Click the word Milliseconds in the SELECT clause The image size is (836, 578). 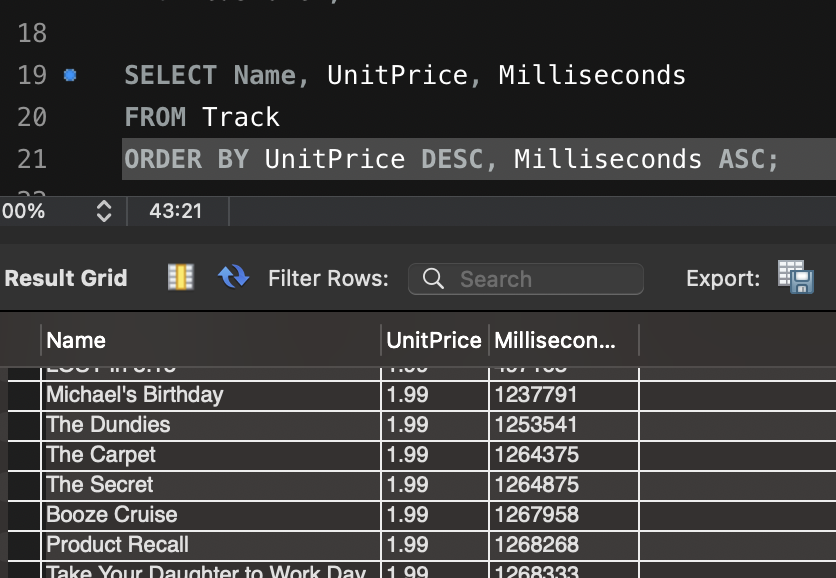(x=592, y=75)
